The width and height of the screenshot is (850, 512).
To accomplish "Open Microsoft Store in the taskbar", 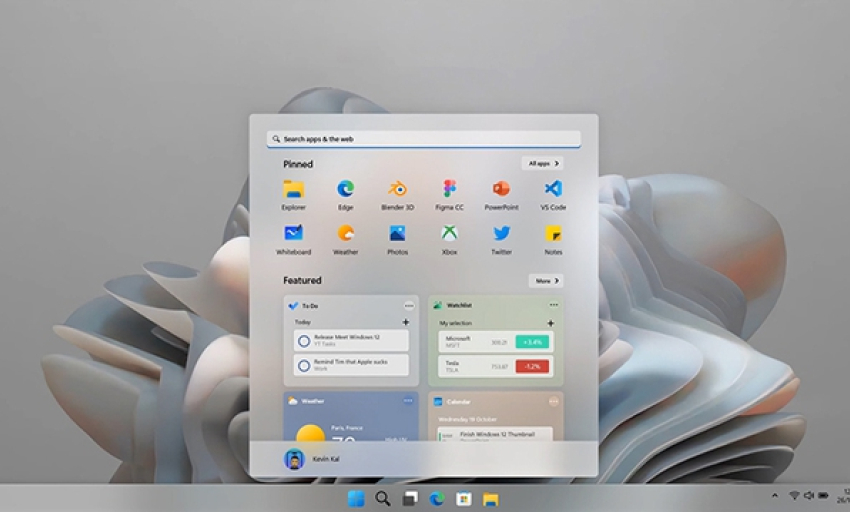I will [463, 498].
